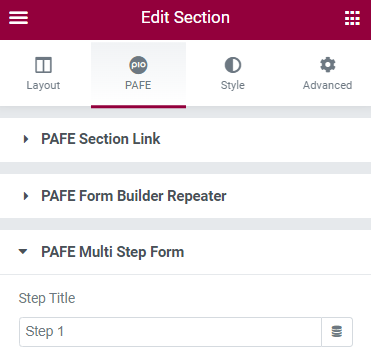Click the Edit Section panel title

tap(185, 18)
